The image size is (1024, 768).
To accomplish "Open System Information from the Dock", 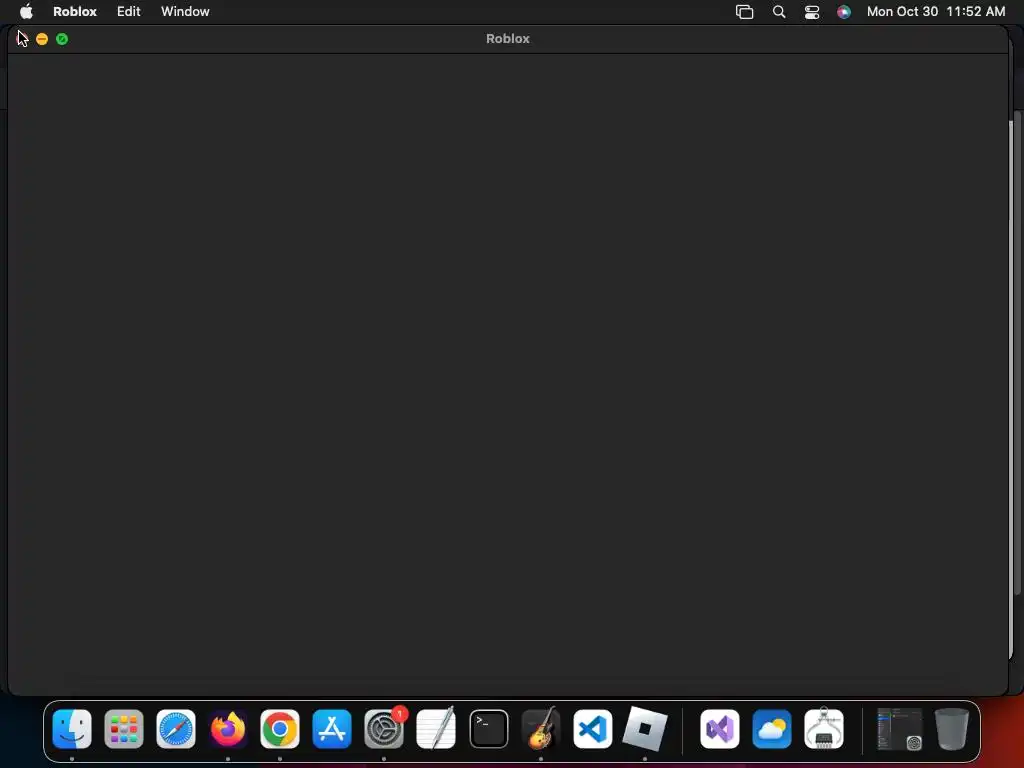I will 824,728.
